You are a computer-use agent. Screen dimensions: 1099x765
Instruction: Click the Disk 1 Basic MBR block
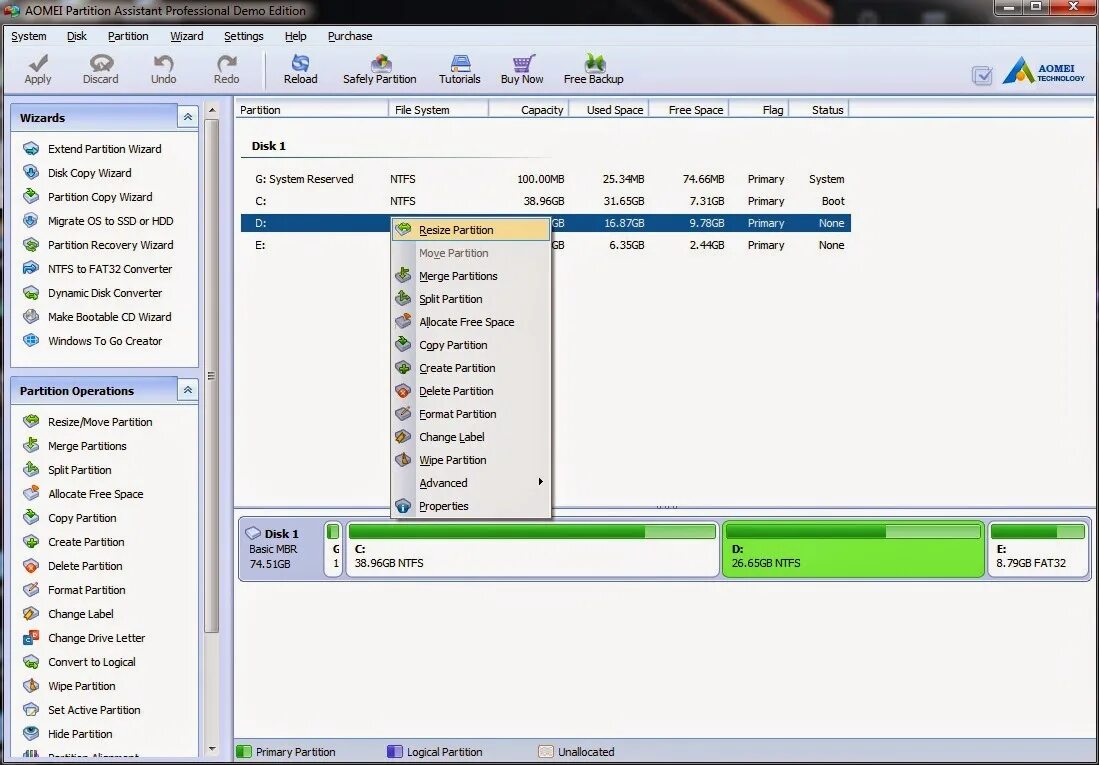[280, 549]
